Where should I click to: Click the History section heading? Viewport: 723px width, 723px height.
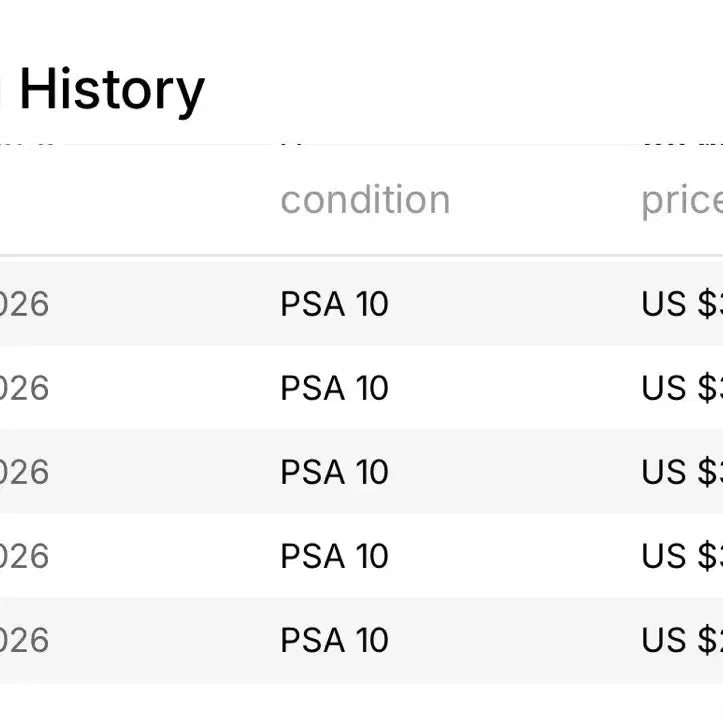click(x=112, y=91)
